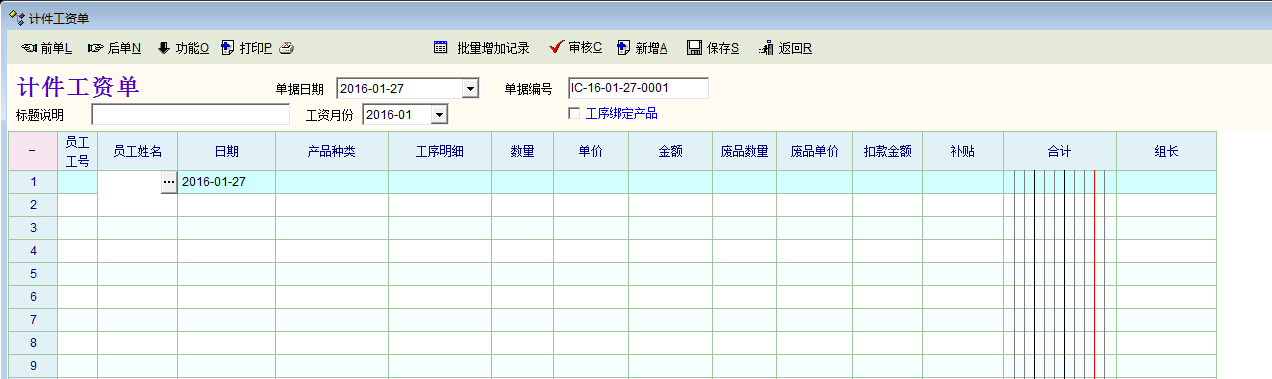Click the 标题说明 text input field
Screen dimensions: 1272x379
click(x=190, y=114)
